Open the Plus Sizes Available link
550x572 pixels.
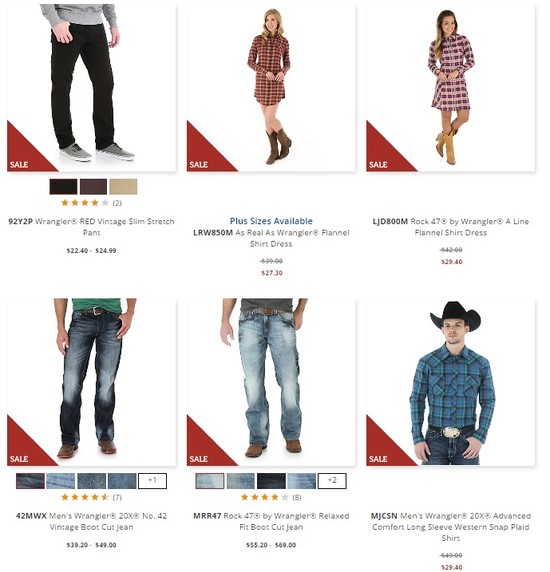coord(271,221)
